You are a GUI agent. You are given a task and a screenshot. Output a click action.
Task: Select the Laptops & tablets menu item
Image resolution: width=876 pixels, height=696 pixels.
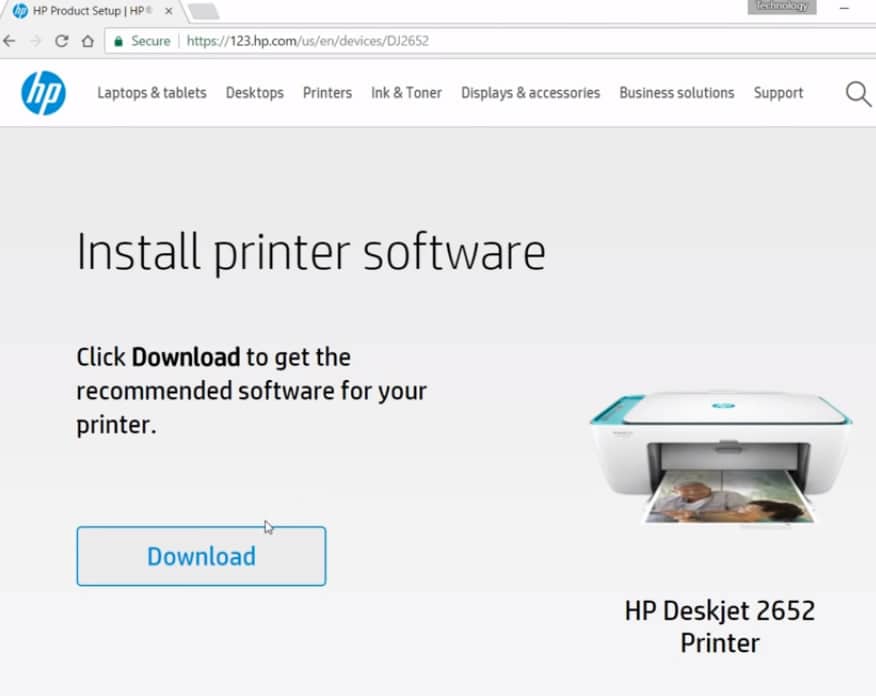click(x=151, y=93)
